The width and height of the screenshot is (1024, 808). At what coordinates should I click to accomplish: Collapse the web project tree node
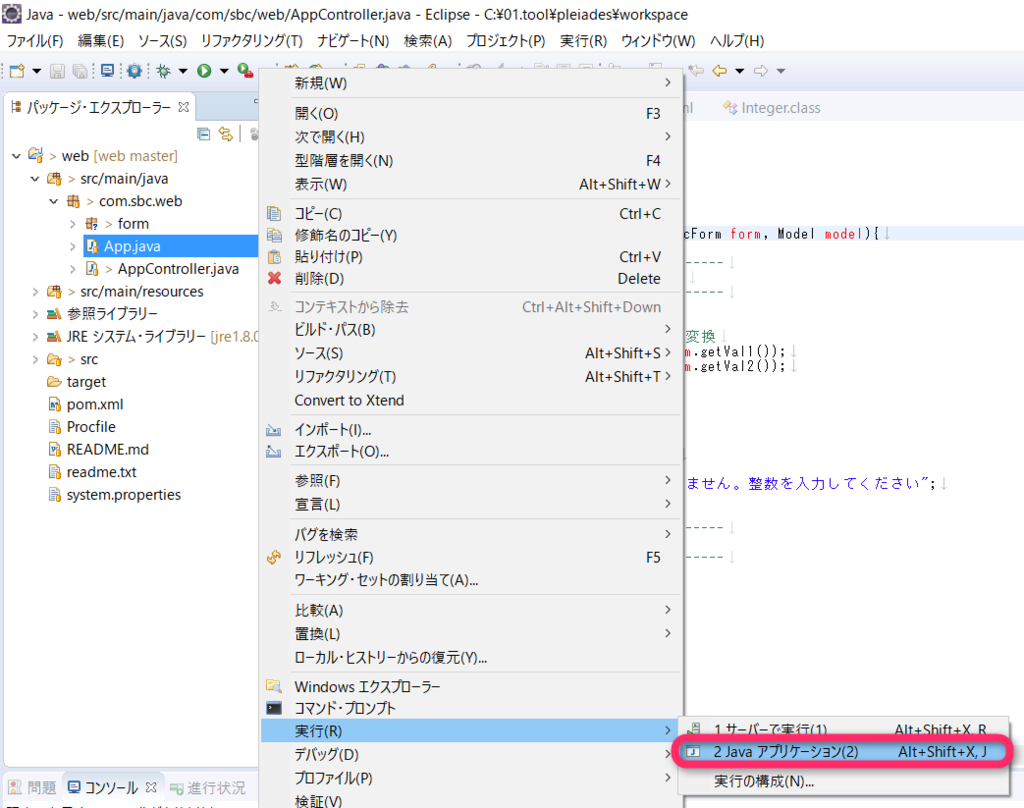click(x=16, y=156)
